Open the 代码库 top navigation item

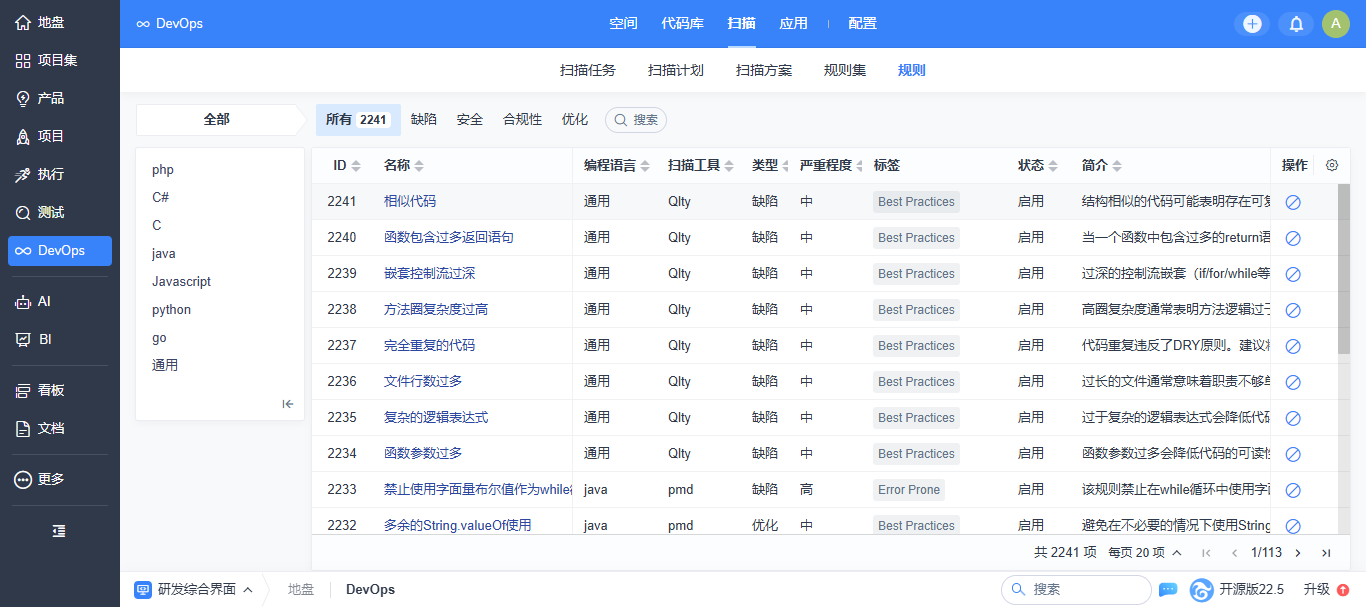(682, 23)
